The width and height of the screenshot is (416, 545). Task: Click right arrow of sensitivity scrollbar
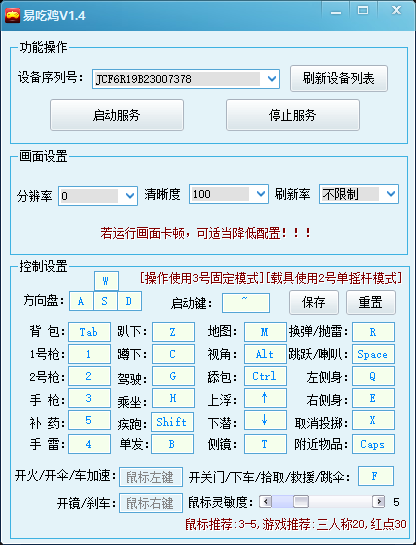pyautogui.click(x=378, y=502)
